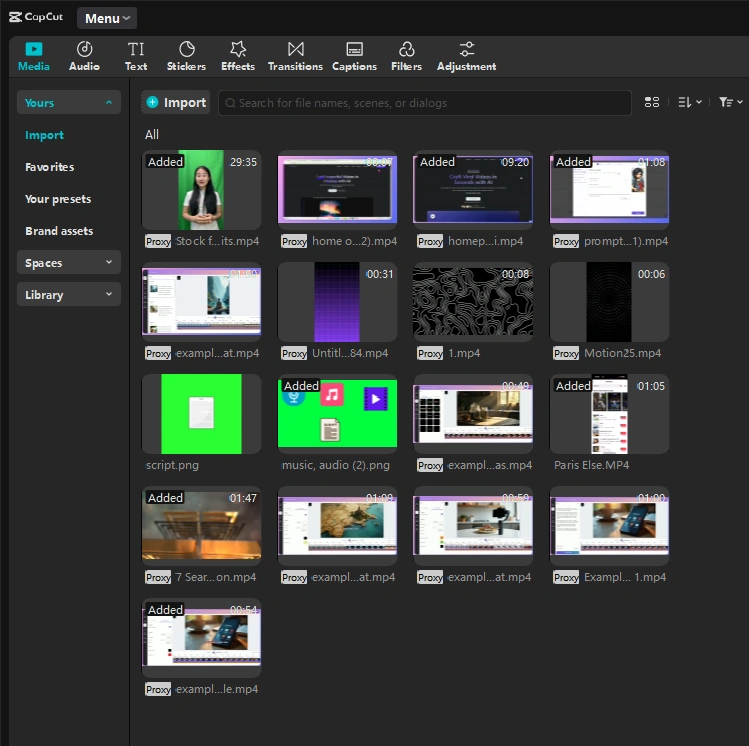Click the media search field

tap(425, 103)
